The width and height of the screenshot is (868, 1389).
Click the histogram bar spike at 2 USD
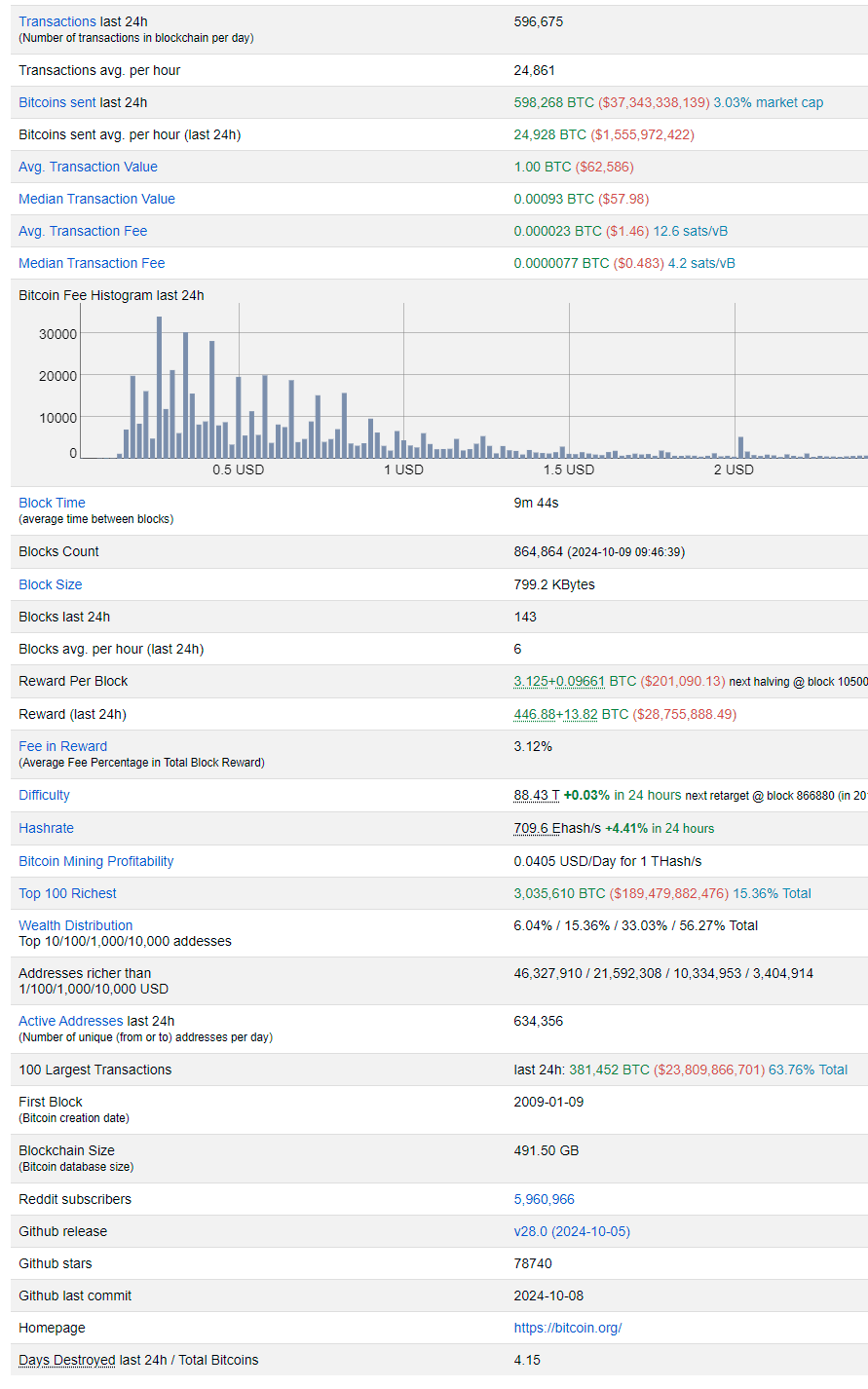[x=740, y=447]
